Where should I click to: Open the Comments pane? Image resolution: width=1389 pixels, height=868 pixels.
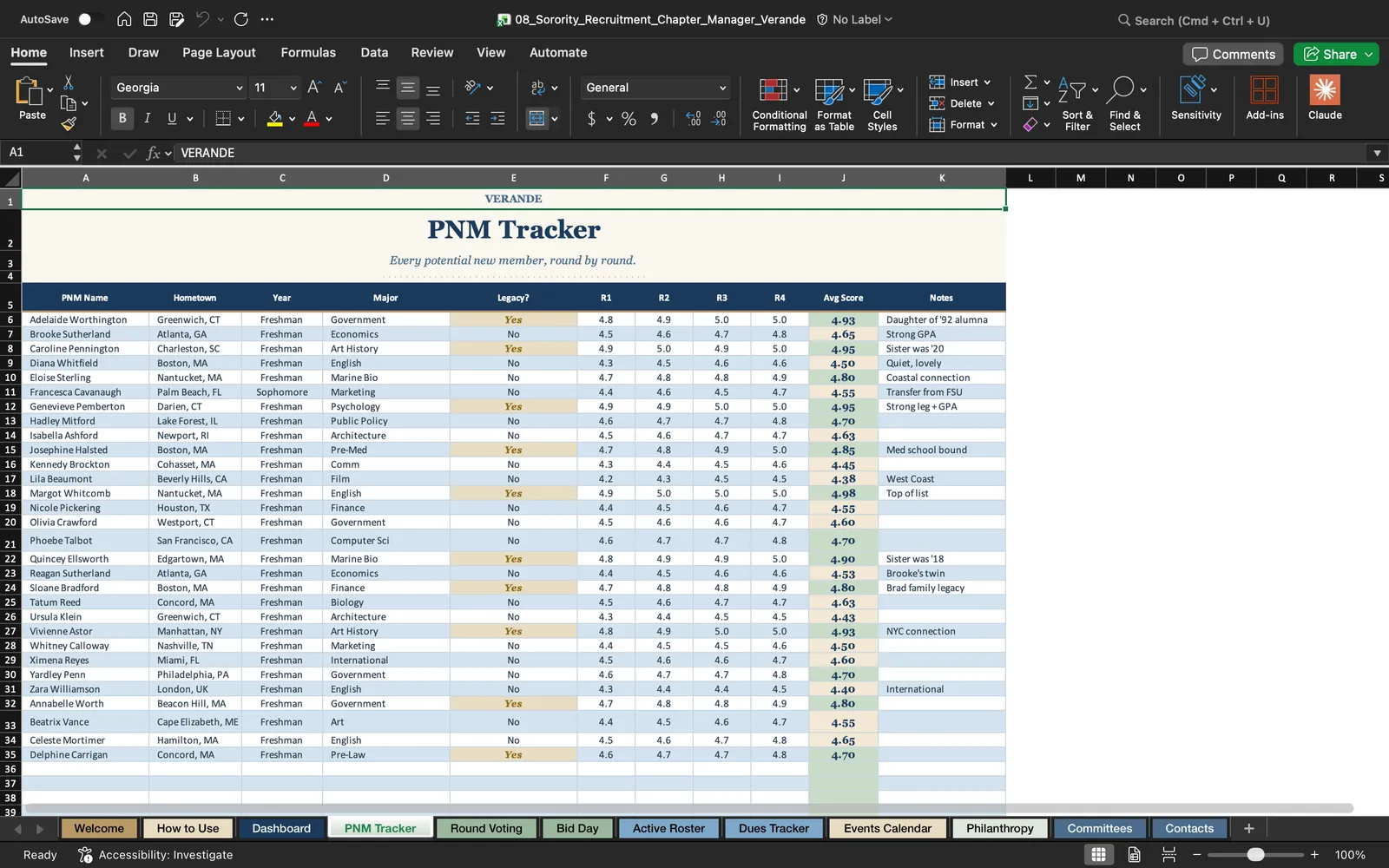pyautogui.click(x=1234, y=54)
